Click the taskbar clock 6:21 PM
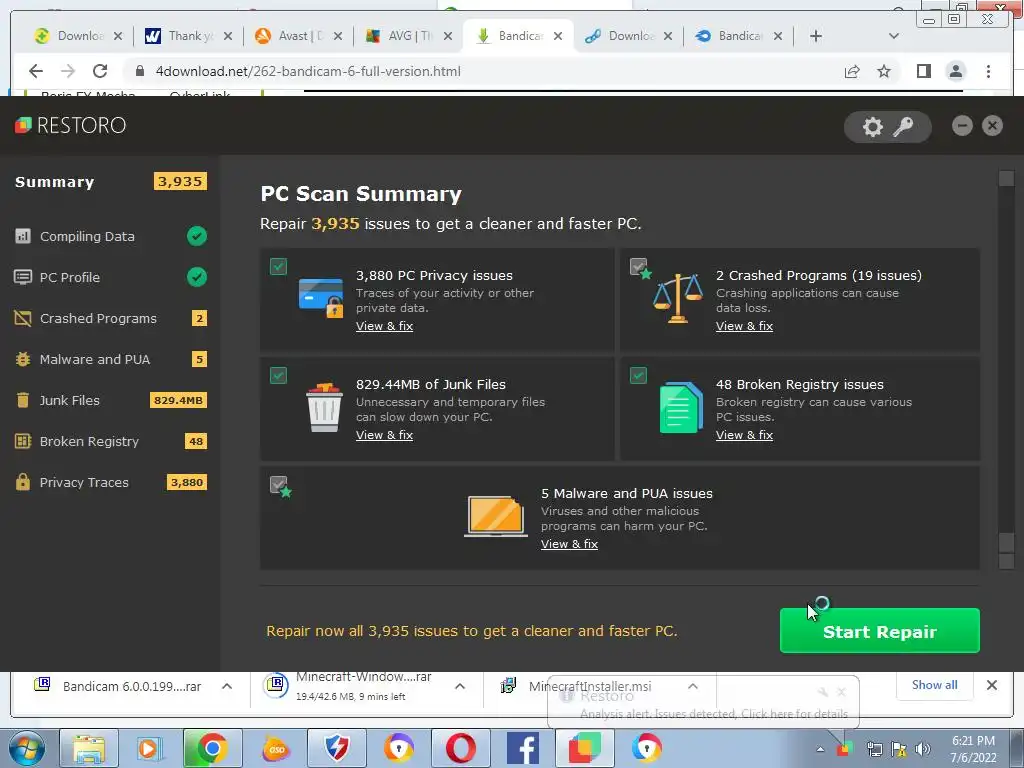Screen dimensions: 1024x768 coord(973,741)
